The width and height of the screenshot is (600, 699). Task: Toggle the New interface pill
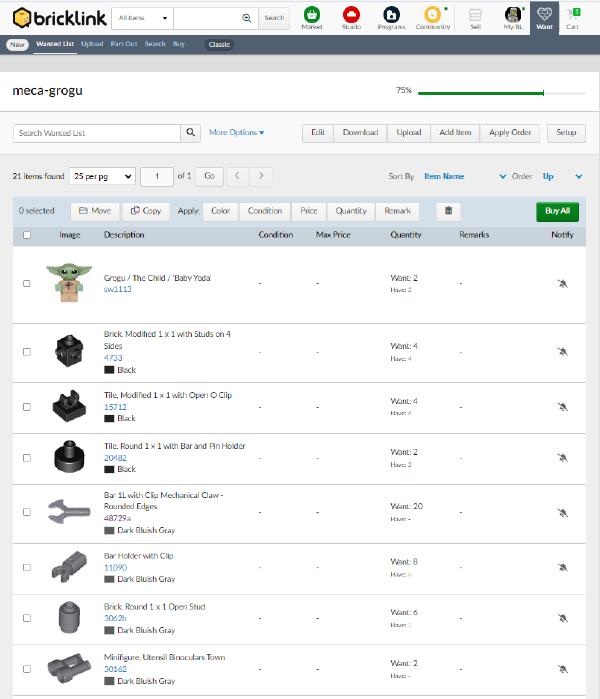pos(17,45)
